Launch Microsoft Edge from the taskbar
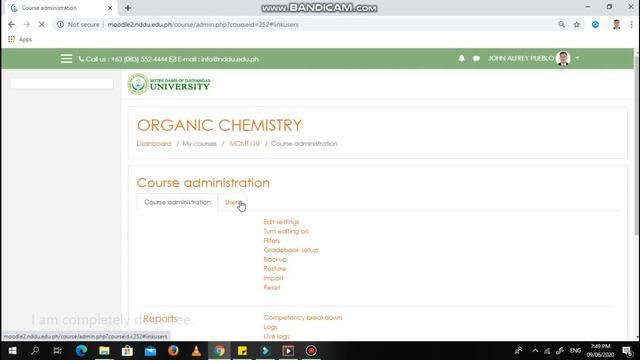 pos(81,351)
